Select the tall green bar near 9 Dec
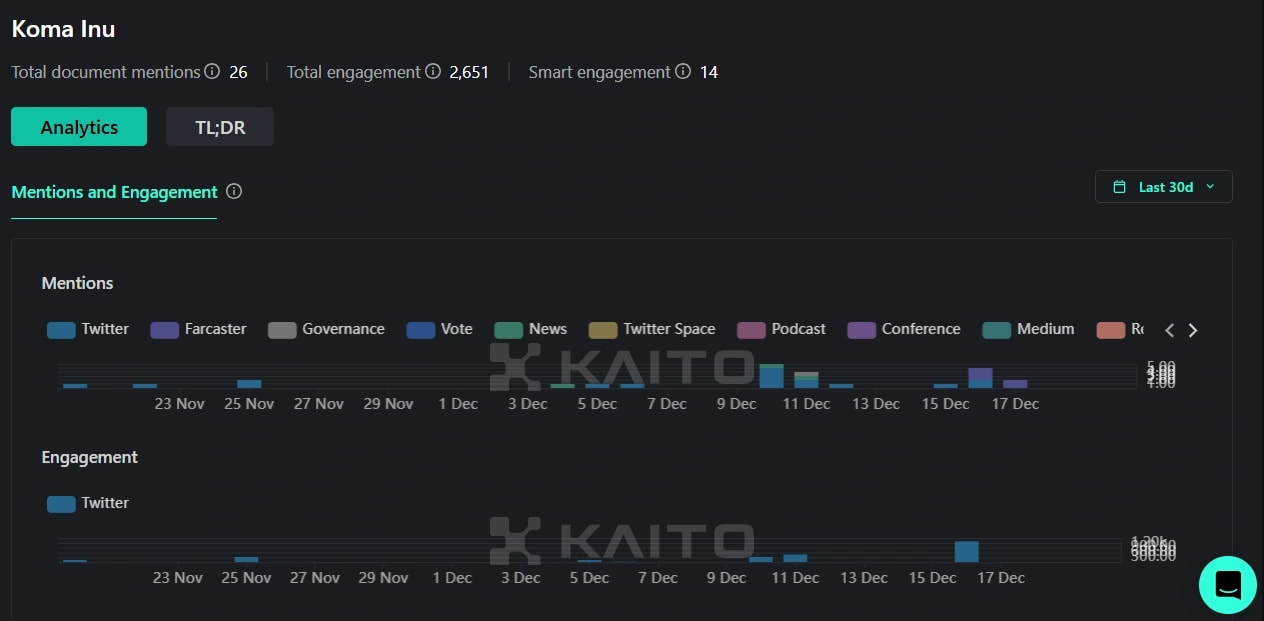Screen dimensions: 1264x621 point(771,377)
